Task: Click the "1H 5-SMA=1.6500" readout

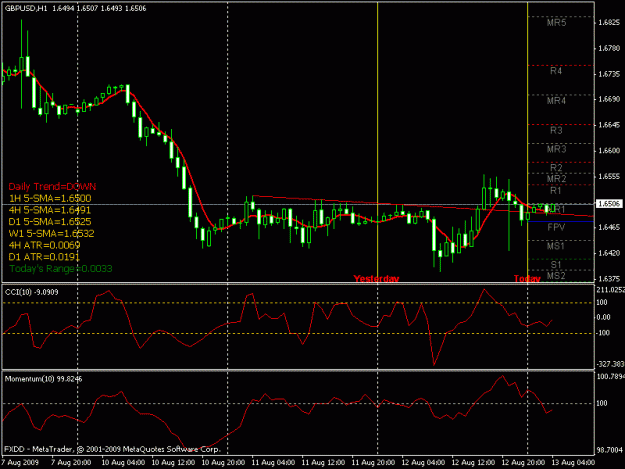Action: [x=50, y=198]
